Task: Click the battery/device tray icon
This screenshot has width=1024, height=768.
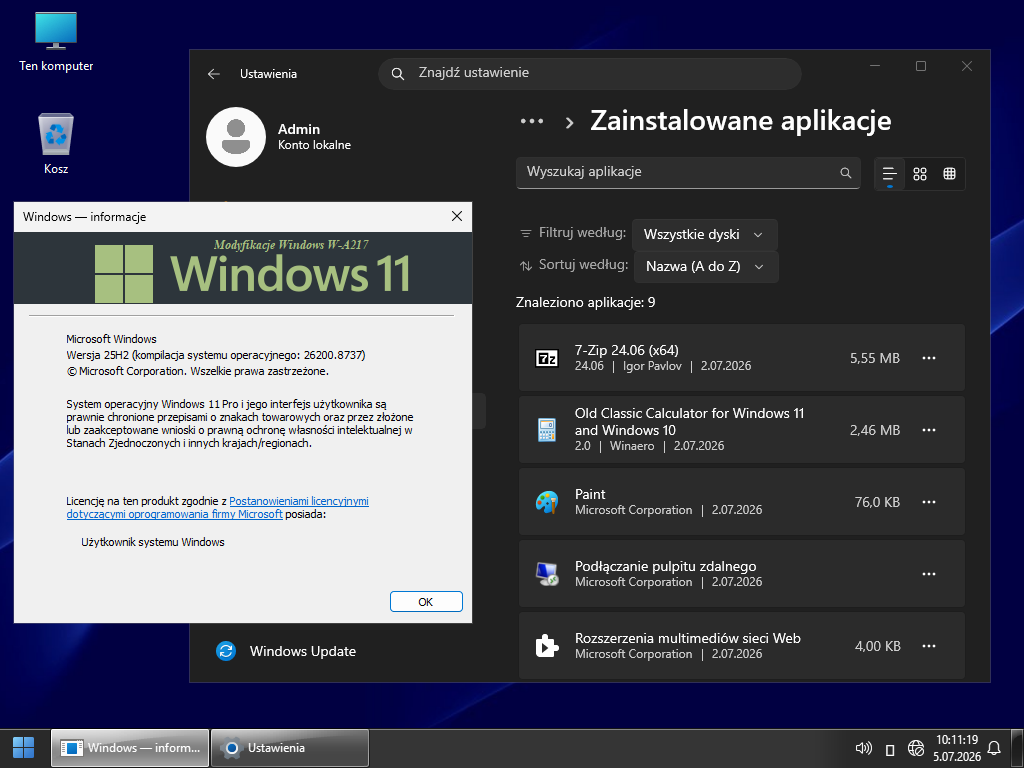Action: pyautogui.click(x=889, y=749)
